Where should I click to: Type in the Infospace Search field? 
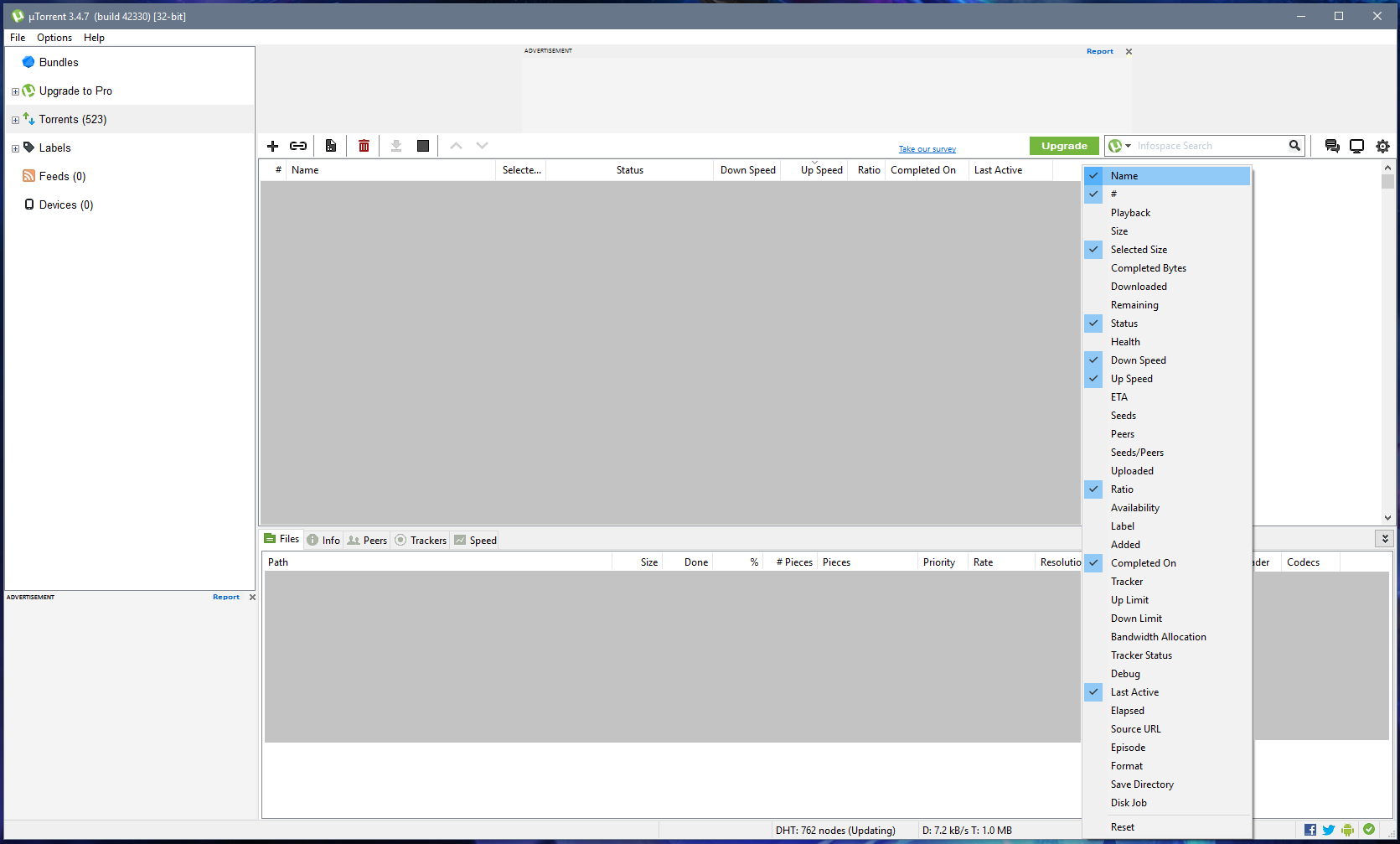coord(1206,145)
